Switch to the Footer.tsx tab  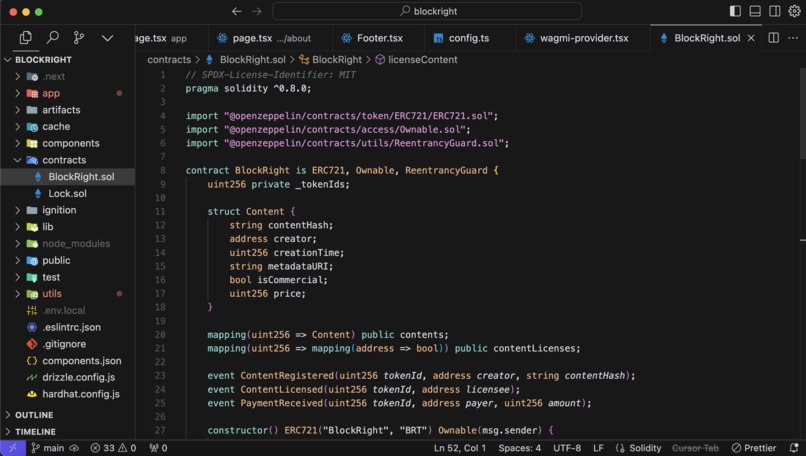(379, 38)
